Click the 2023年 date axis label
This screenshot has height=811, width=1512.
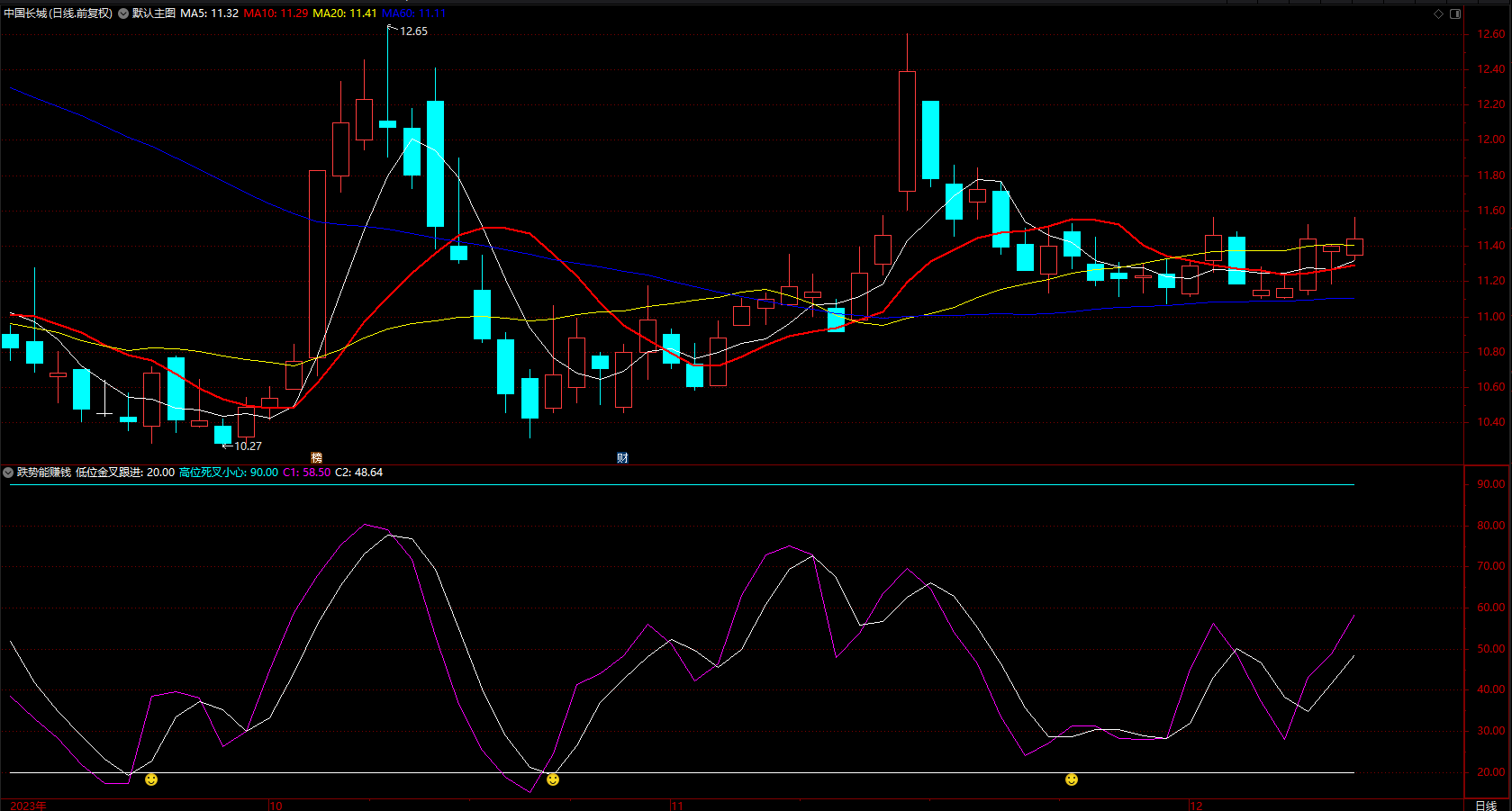point(28,806)
